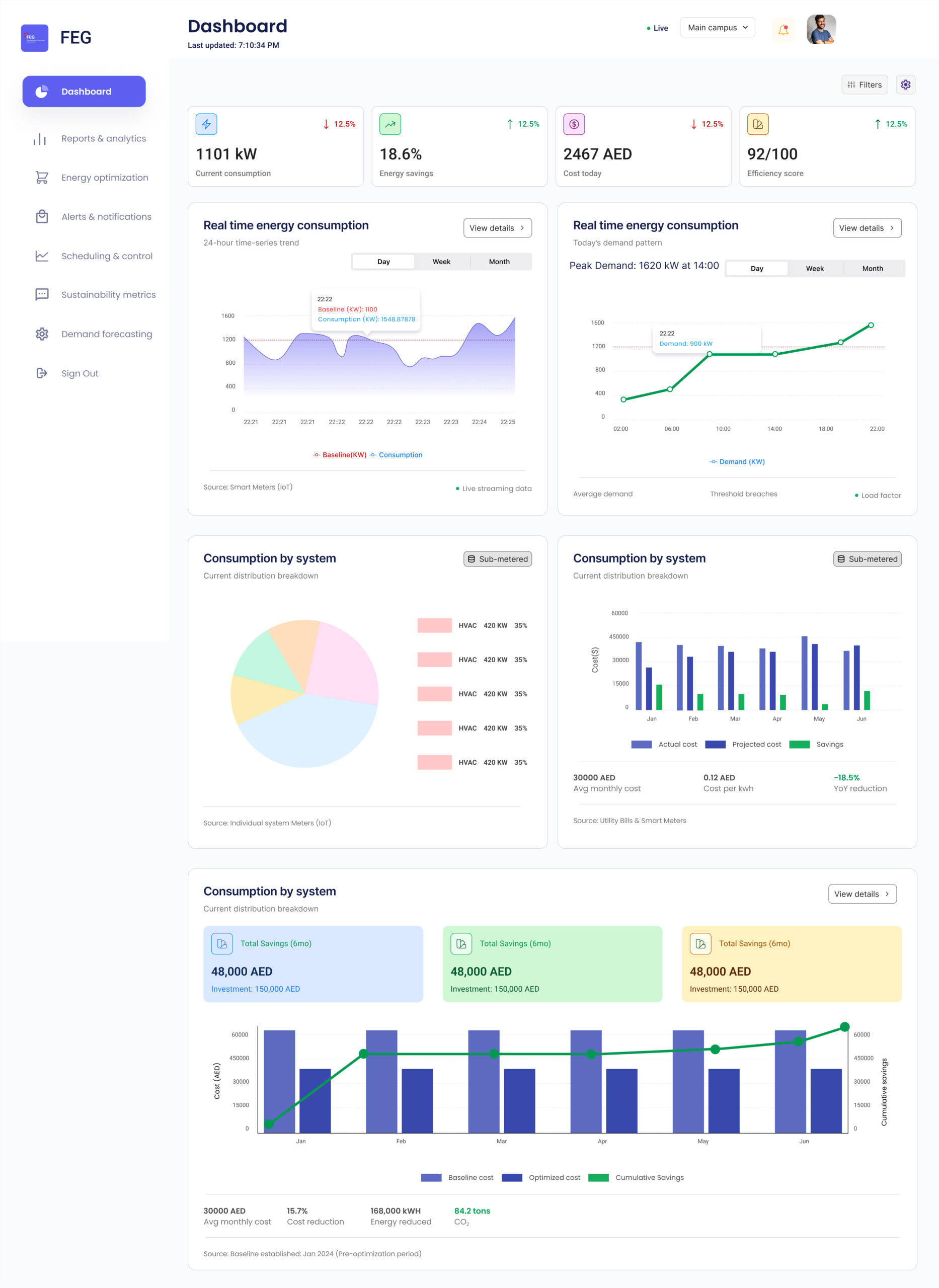
Task: Open View details for today's demand pattern
Action: click(867, 228)
